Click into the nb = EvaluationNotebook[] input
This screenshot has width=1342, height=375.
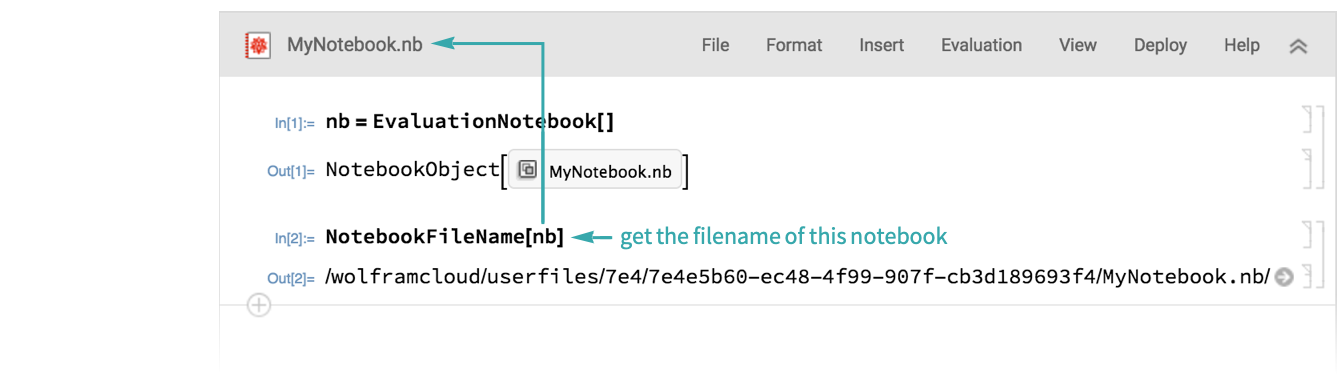click(x=470, y=122)
